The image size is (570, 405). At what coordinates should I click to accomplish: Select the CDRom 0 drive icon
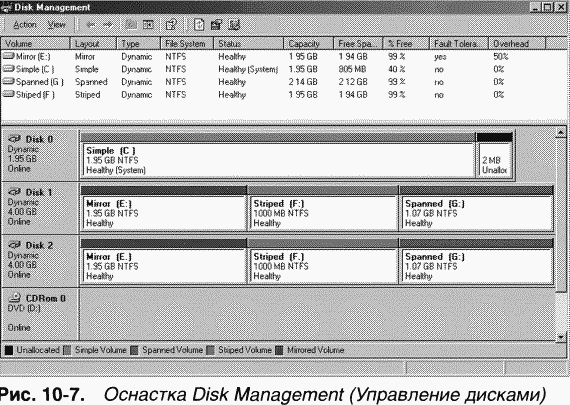pos(15,298)
